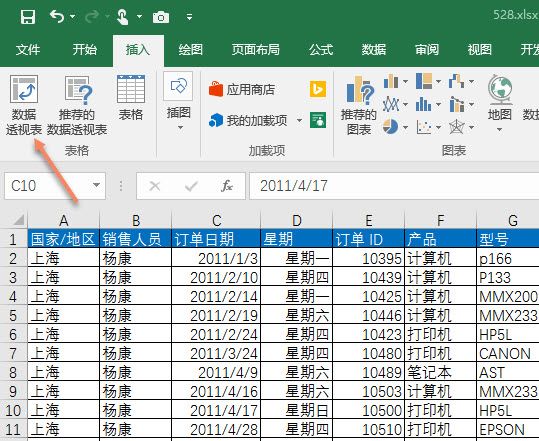Click the fx Insert Function button
Viewport: 539px width, 441px height.
(x=227, y=186)
